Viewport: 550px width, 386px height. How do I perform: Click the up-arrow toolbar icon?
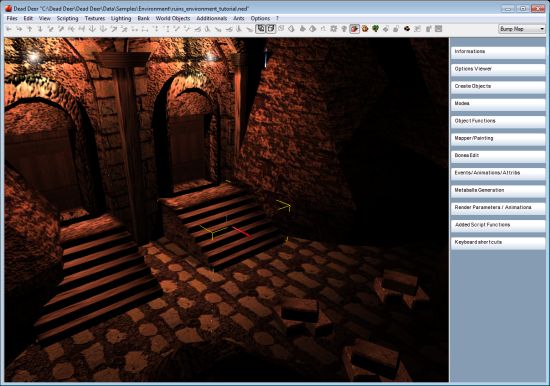coord(30,29)
